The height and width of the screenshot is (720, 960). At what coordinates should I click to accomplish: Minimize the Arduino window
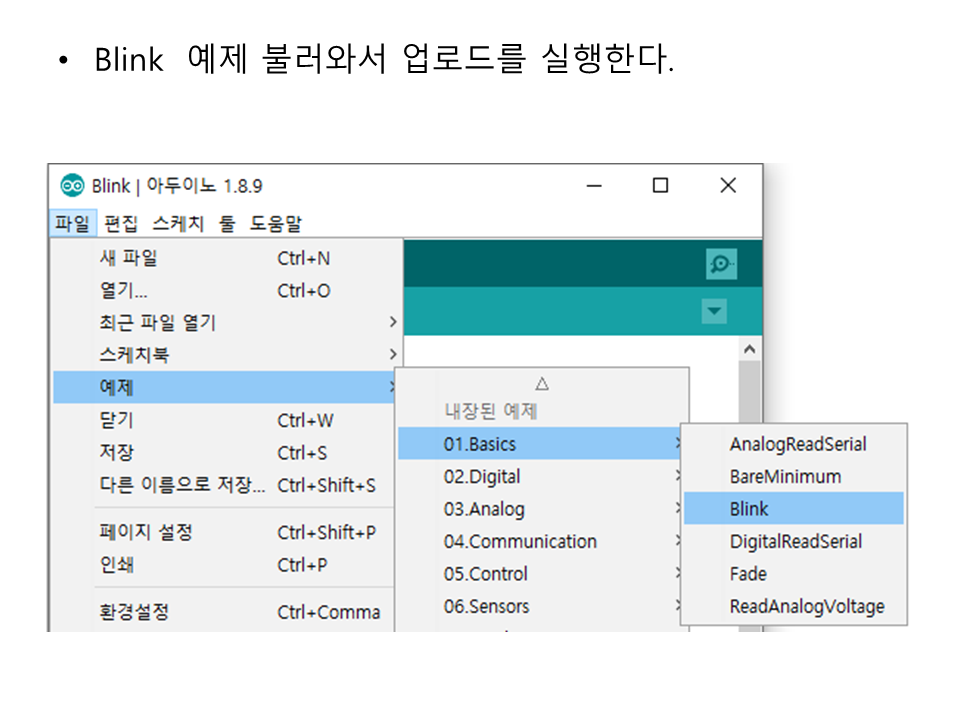[594, 185]
